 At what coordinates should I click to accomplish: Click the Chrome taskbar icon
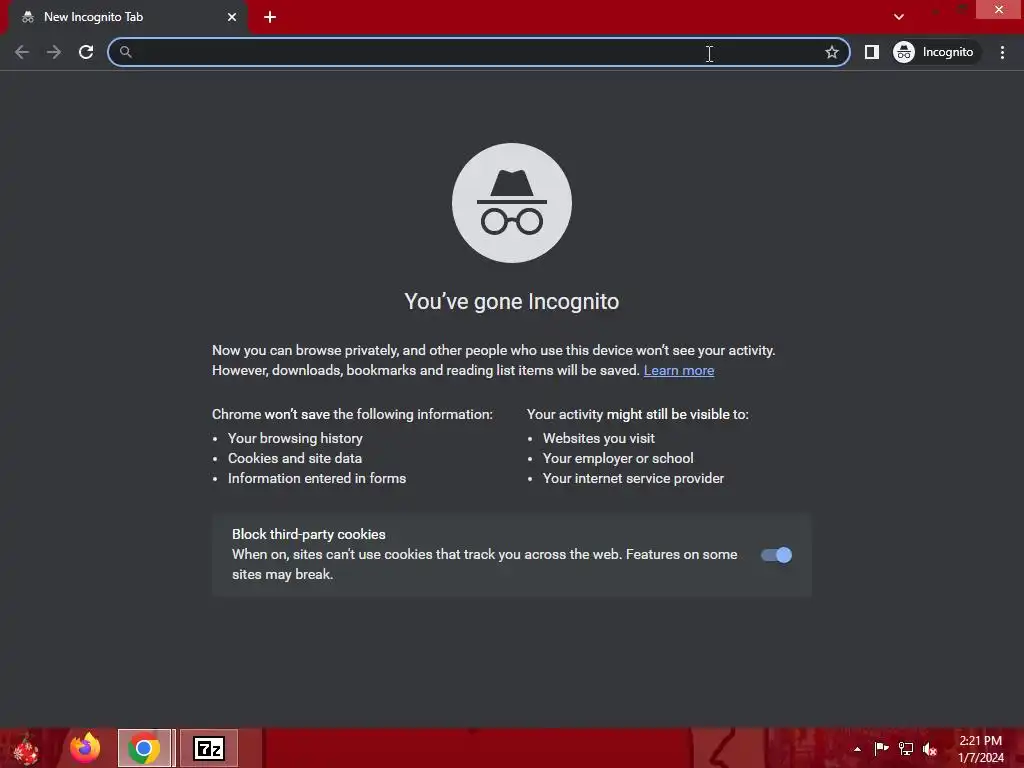(144, 748)
